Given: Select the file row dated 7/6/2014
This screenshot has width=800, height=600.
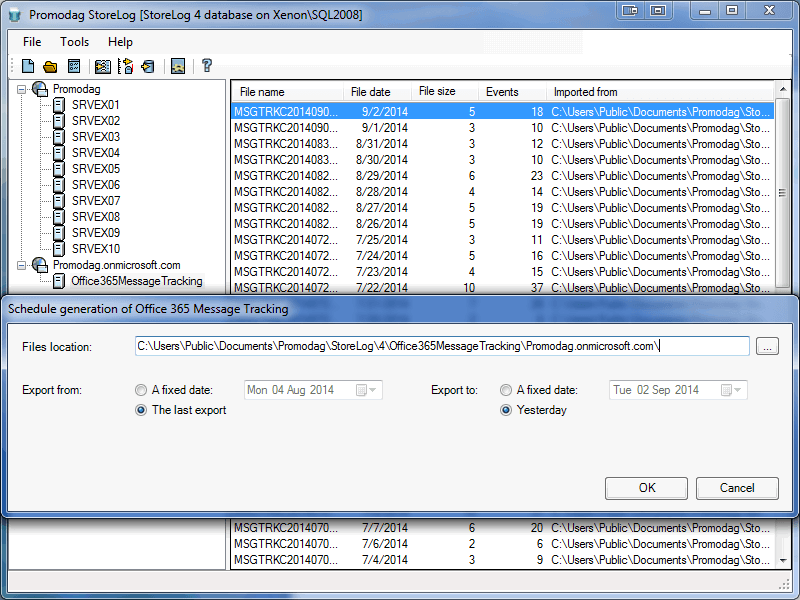Looking at the screenshot, I should (503, 544).
